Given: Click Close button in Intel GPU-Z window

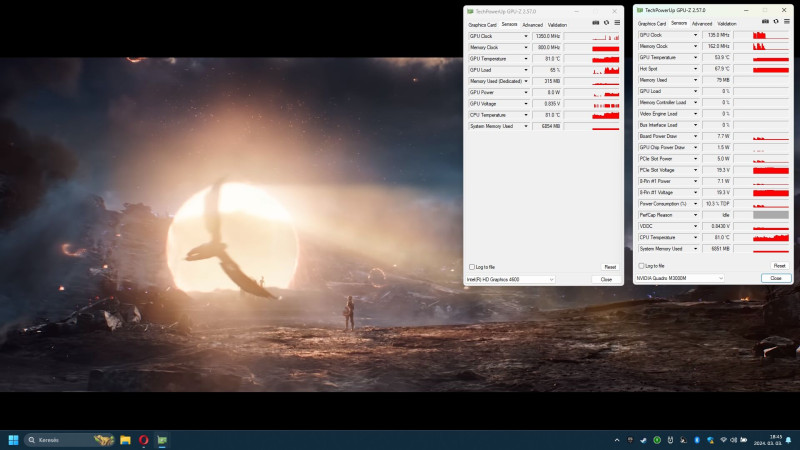Looking at the screenshot, I should tap(606, 280).
